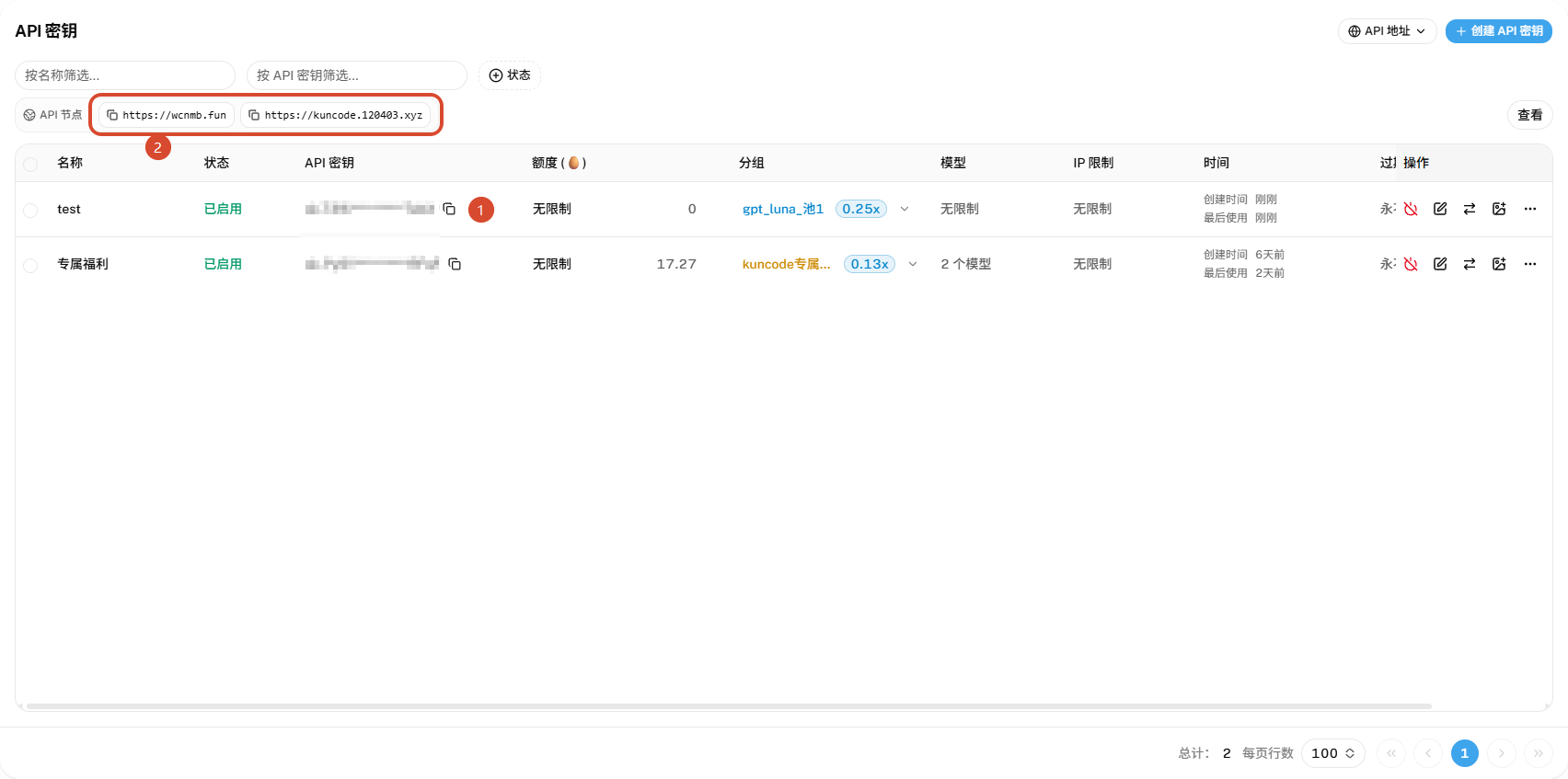Tick the checkbox for the test row
This screenshot has height=779, width=1568.
30,210
